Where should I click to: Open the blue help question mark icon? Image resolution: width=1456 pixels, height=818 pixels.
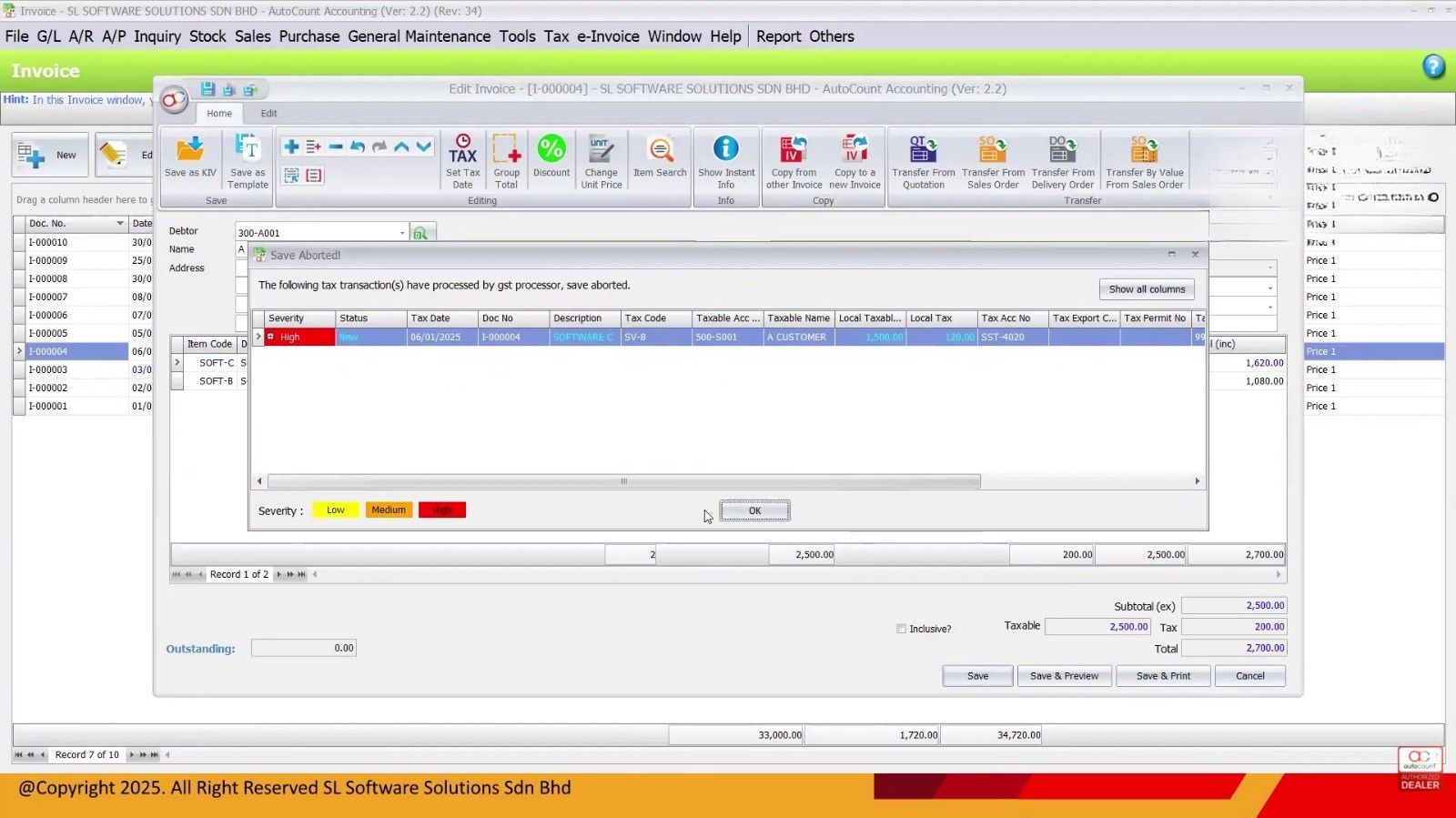pyautogui.click(x=1433, y=66)
